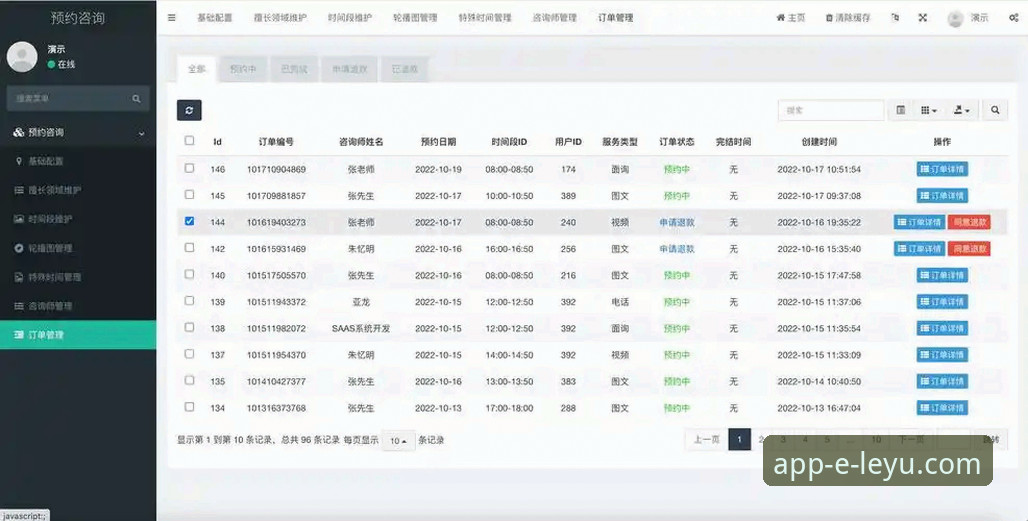Click order number 101511943372
1028x521 pixels.
276,302
